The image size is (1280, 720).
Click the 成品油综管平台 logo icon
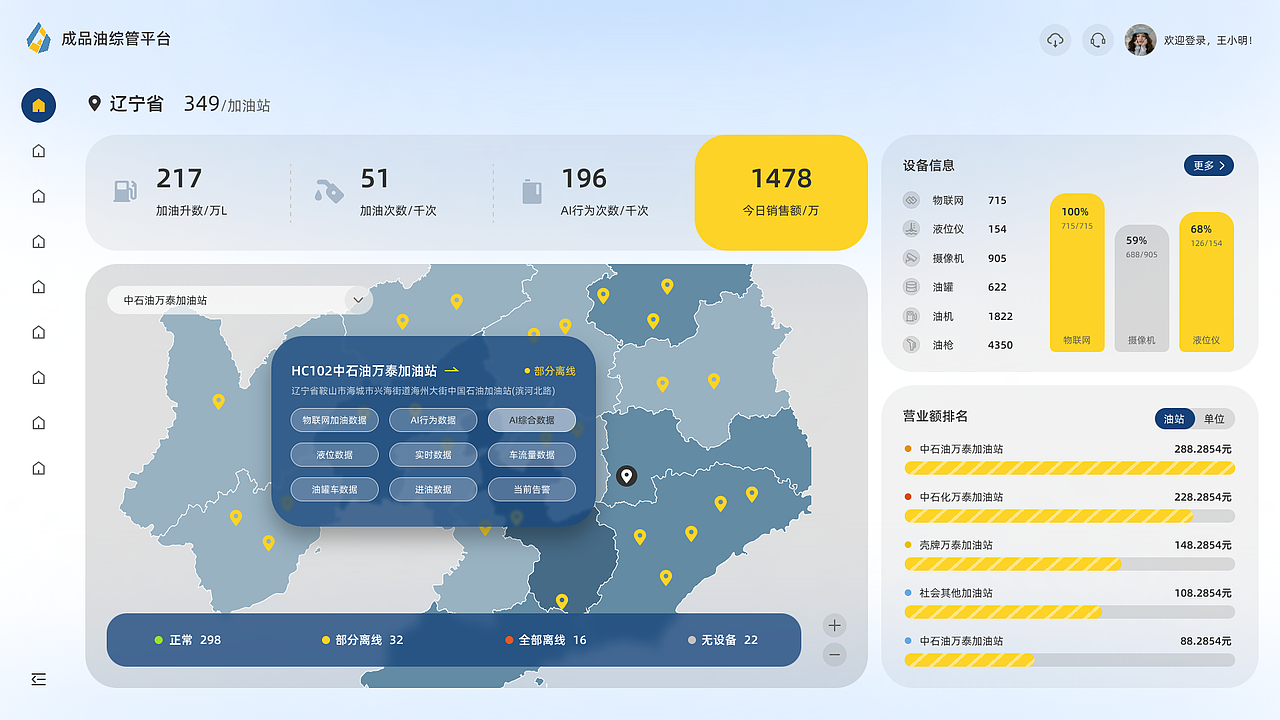coord(38,38)
